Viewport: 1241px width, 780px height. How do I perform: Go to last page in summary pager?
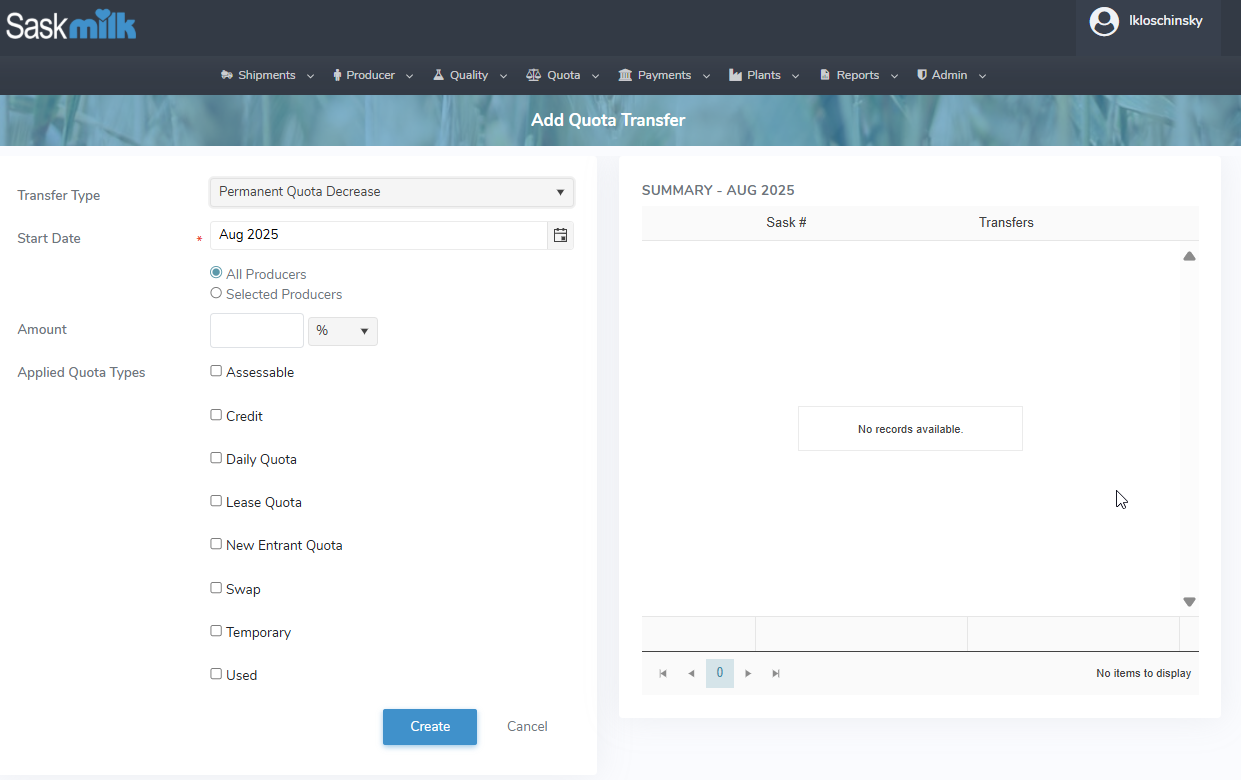click(776, 674)
